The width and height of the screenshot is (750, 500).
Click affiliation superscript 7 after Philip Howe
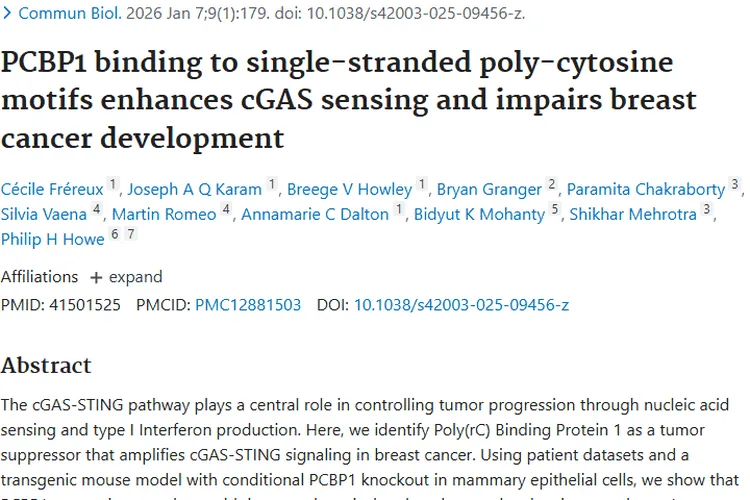click(131, 235)
